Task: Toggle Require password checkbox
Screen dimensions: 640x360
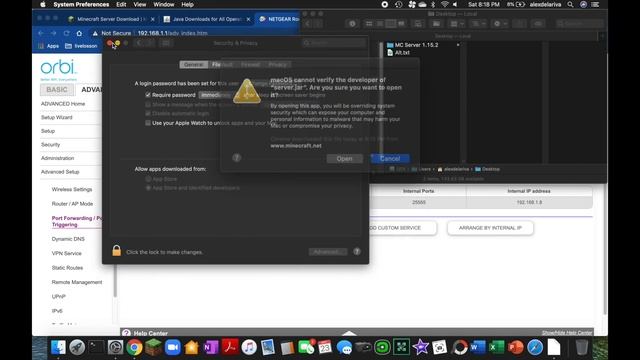Action: [x=148, y=95]
